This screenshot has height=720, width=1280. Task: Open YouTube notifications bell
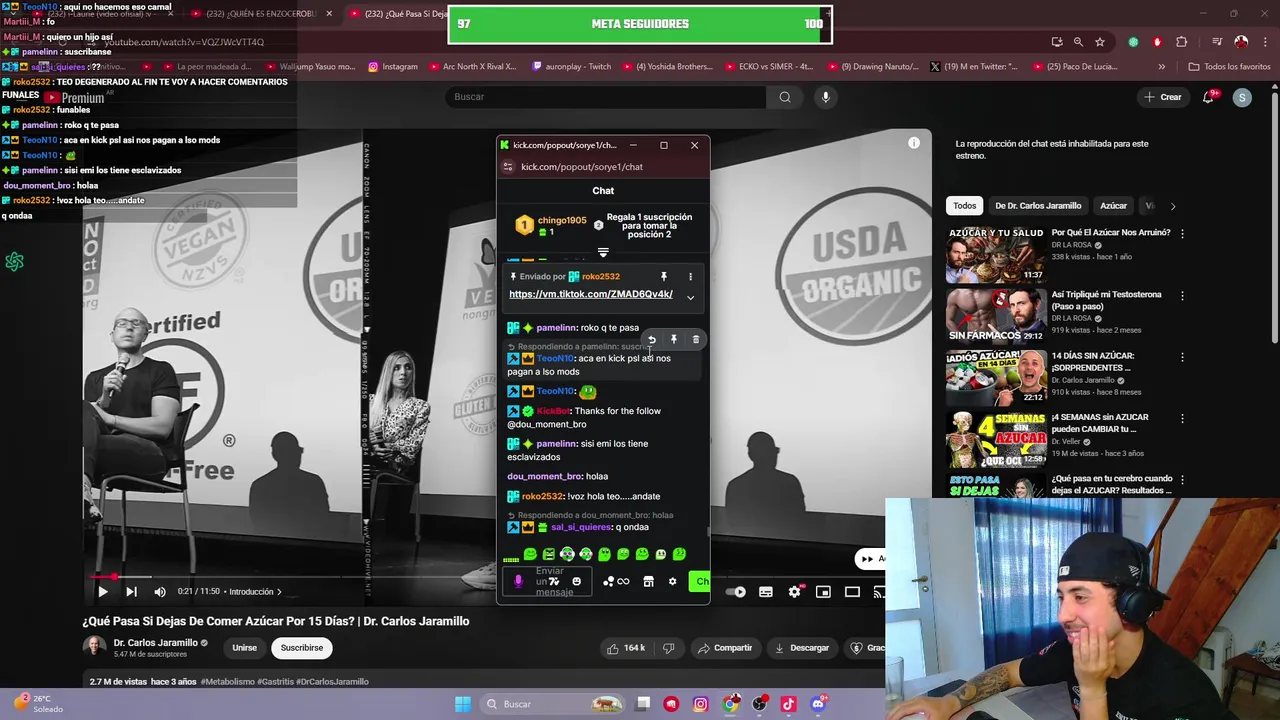pyautogui.click(x=1210, y=97)
